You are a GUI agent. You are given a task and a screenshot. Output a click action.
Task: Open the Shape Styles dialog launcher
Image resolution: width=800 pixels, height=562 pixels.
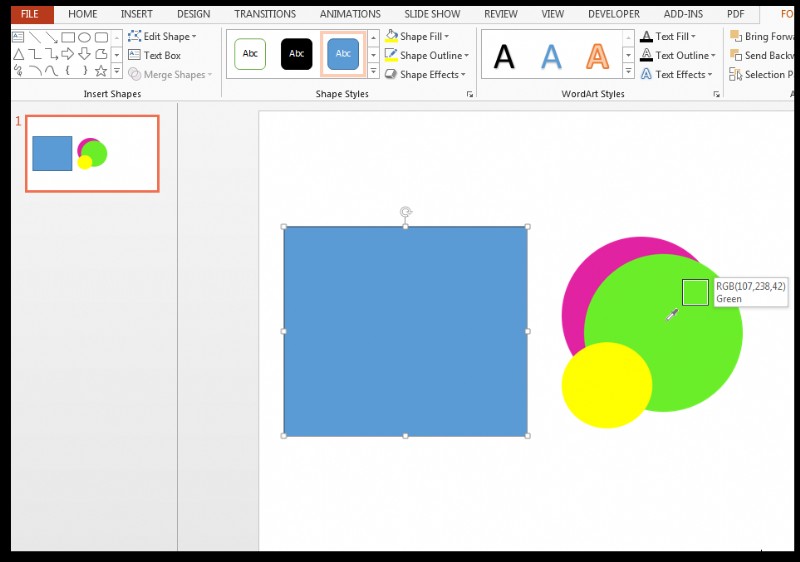470,94
